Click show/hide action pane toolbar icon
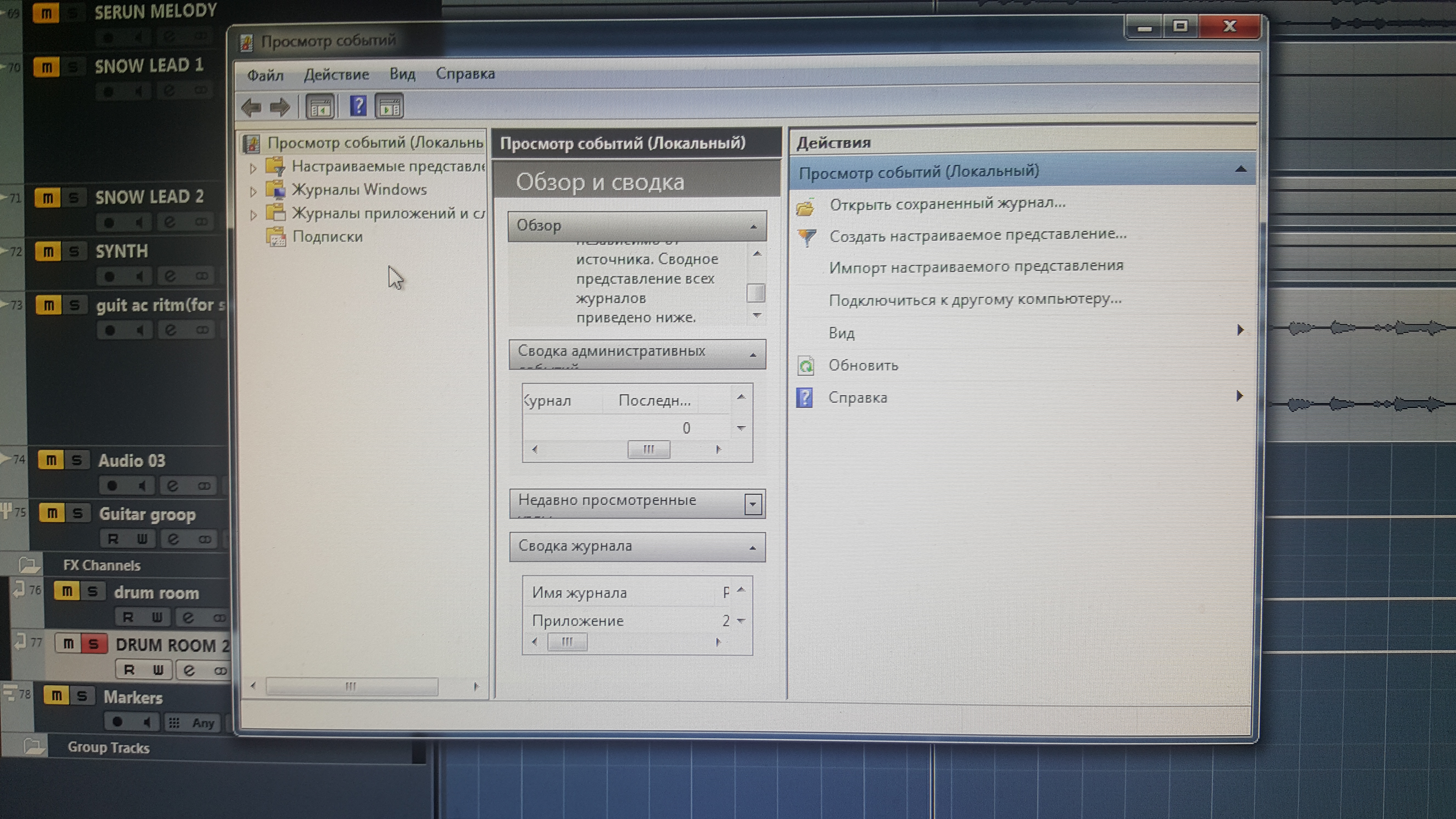1456x819 pixels. pos(389,107)
